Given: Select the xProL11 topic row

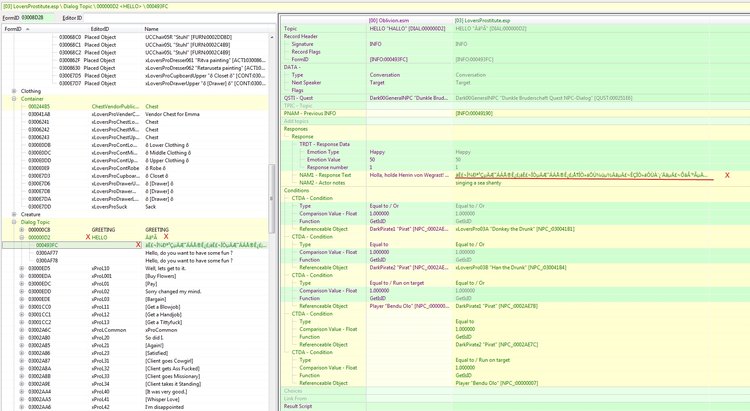Looking at the screenshot, I should 135,307.
